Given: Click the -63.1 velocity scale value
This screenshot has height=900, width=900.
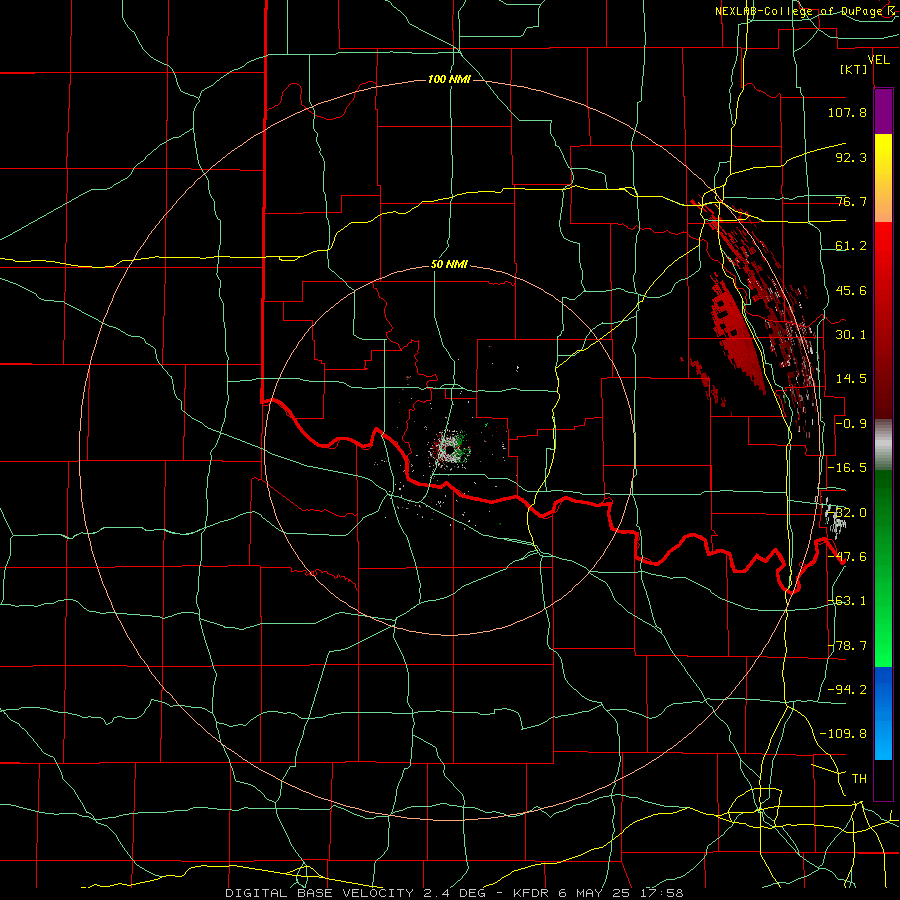Looking at the screenshot, I should click(x=847, y=601).
